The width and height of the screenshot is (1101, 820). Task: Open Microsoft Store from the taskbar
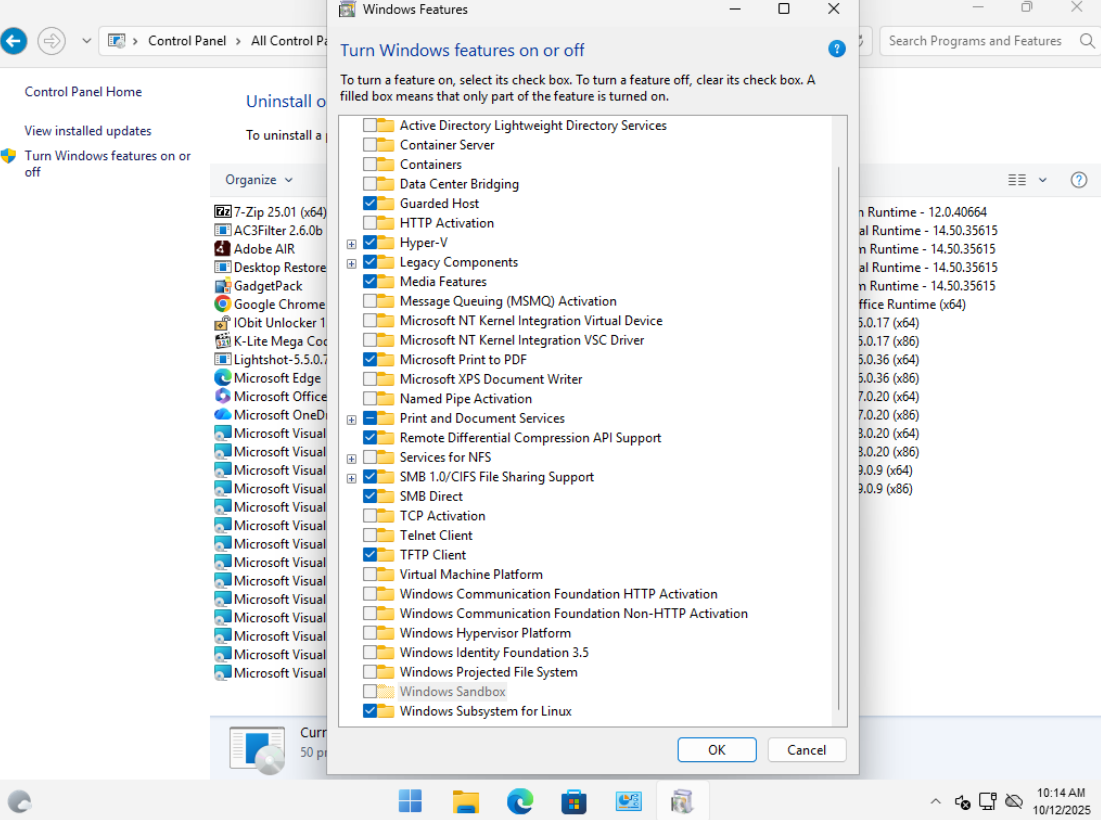pyautogui.click(x=574, y=801)
